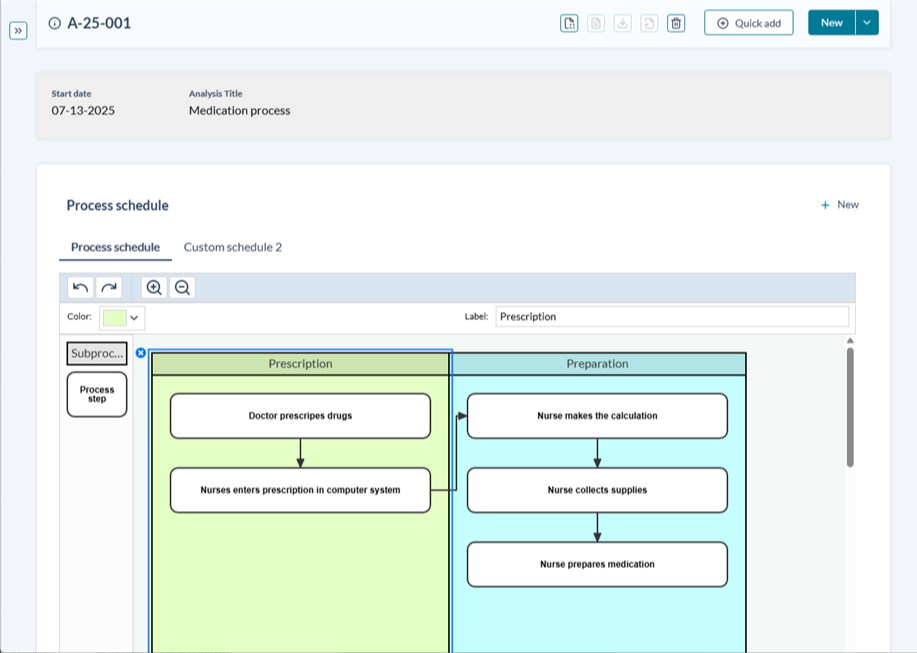This screenshot has height=653, width=917.
Task: Click the + New schedule link
Action: click(x=839, y=205)
